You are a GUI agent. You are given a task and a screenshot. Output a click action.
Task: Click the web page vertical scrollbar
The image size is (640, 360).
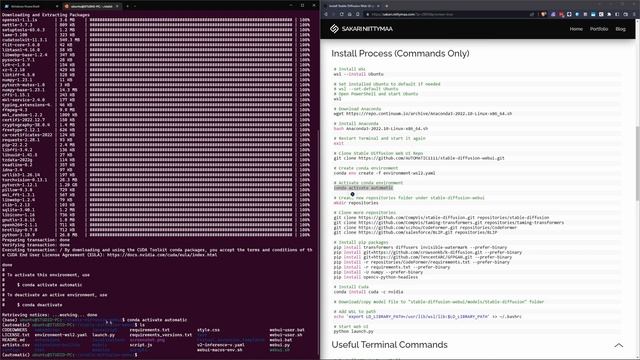pos(638,163)
